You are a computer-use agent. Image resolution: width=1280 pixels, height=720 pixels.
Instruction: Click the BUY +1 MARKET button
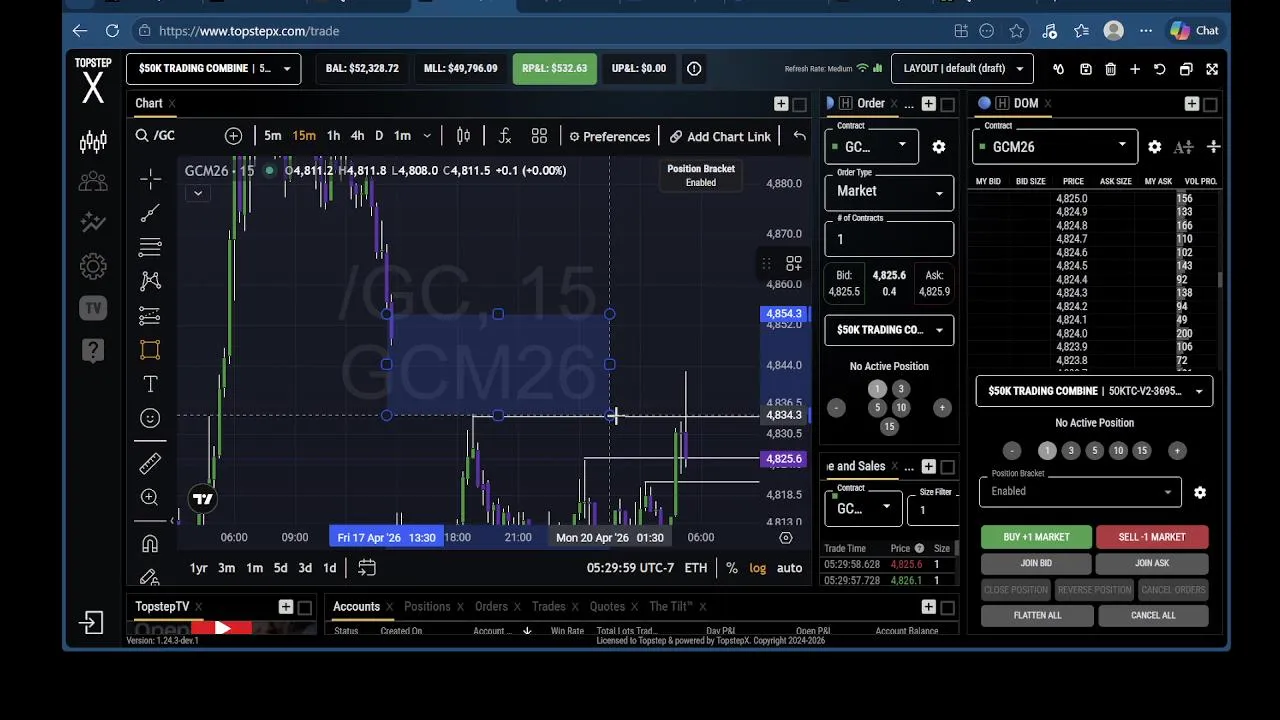coord(1036,537)
